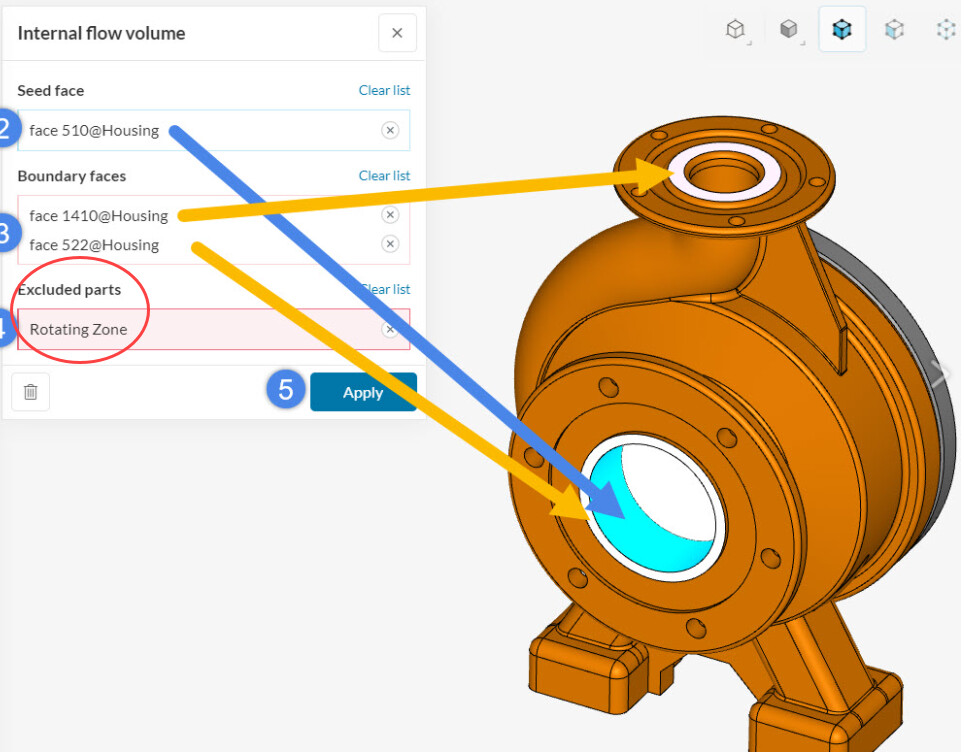This screenshot has height=752, width=964.
Task: Remove face 1410@Housing from boundary faces
Action: 390,215
